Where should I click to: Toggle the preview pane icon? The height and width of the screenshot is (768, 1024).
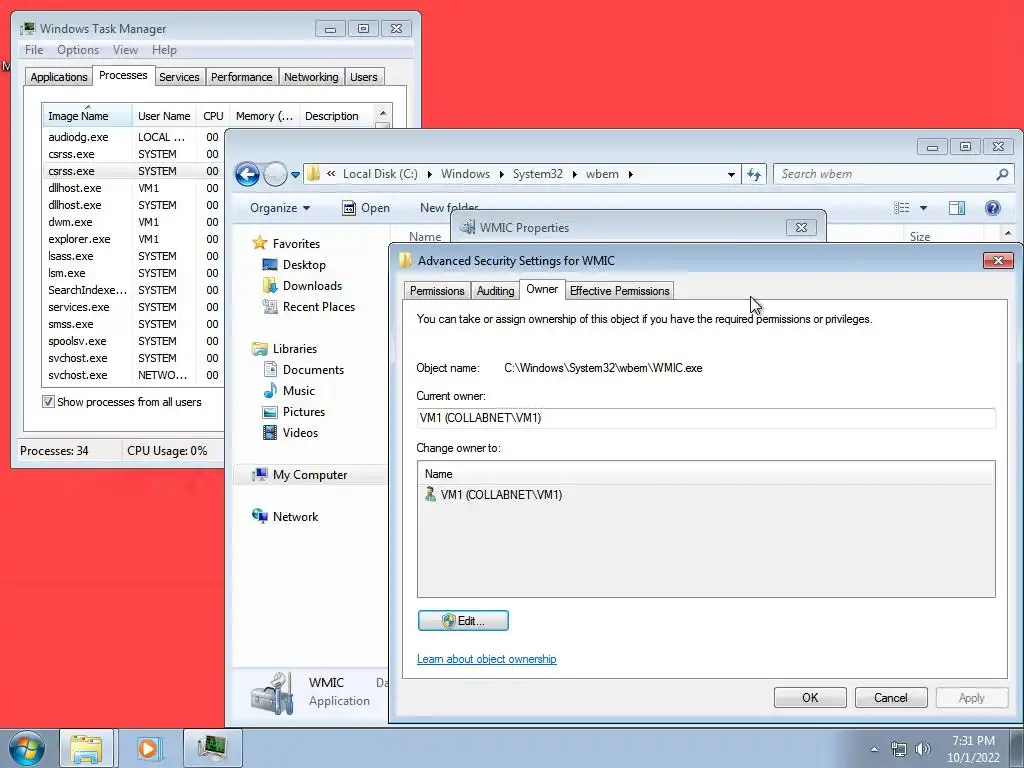pyautogui.click(x=957, y=208)
